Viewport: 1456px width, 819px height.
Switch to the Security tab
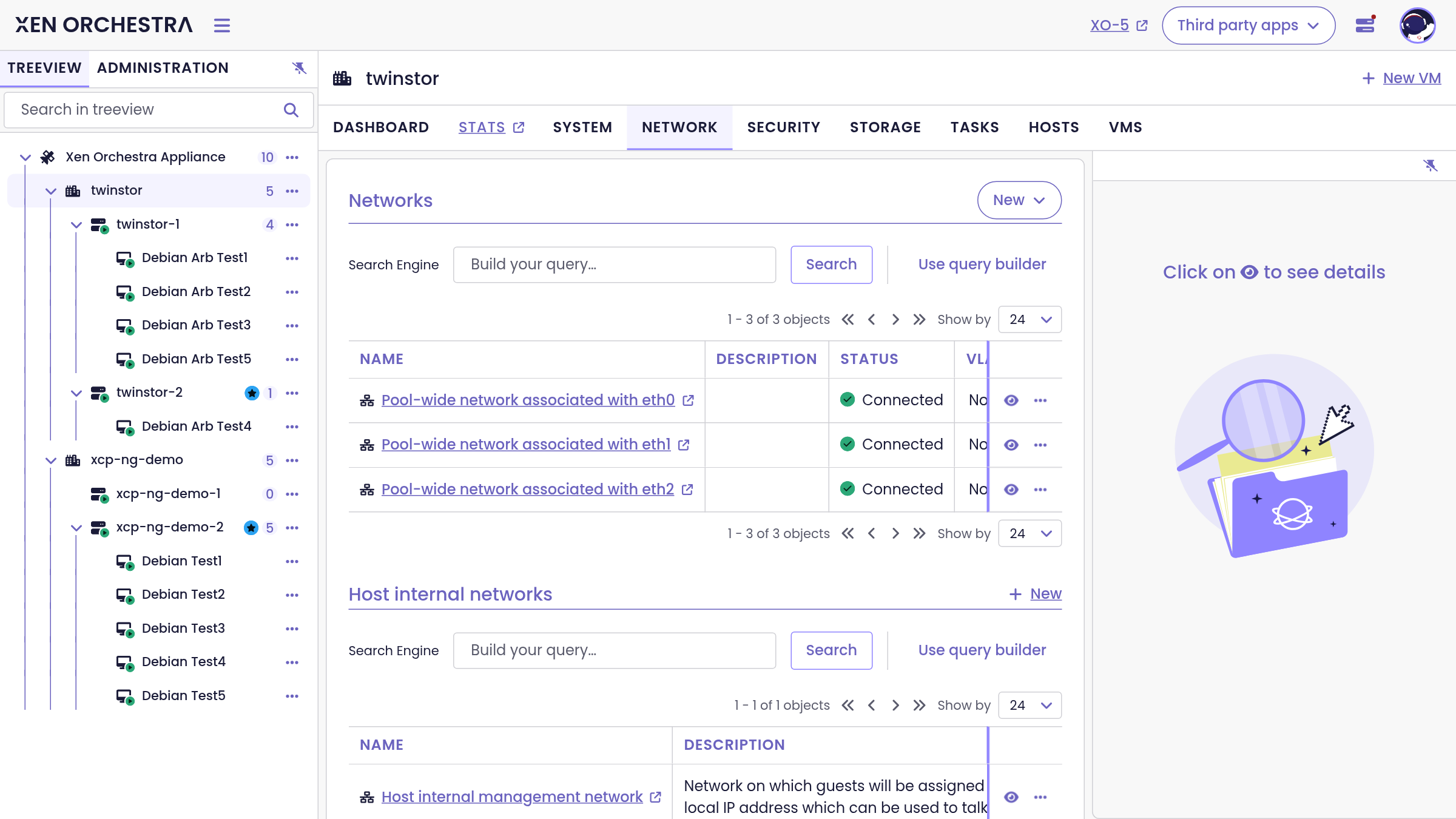(784, 127)
